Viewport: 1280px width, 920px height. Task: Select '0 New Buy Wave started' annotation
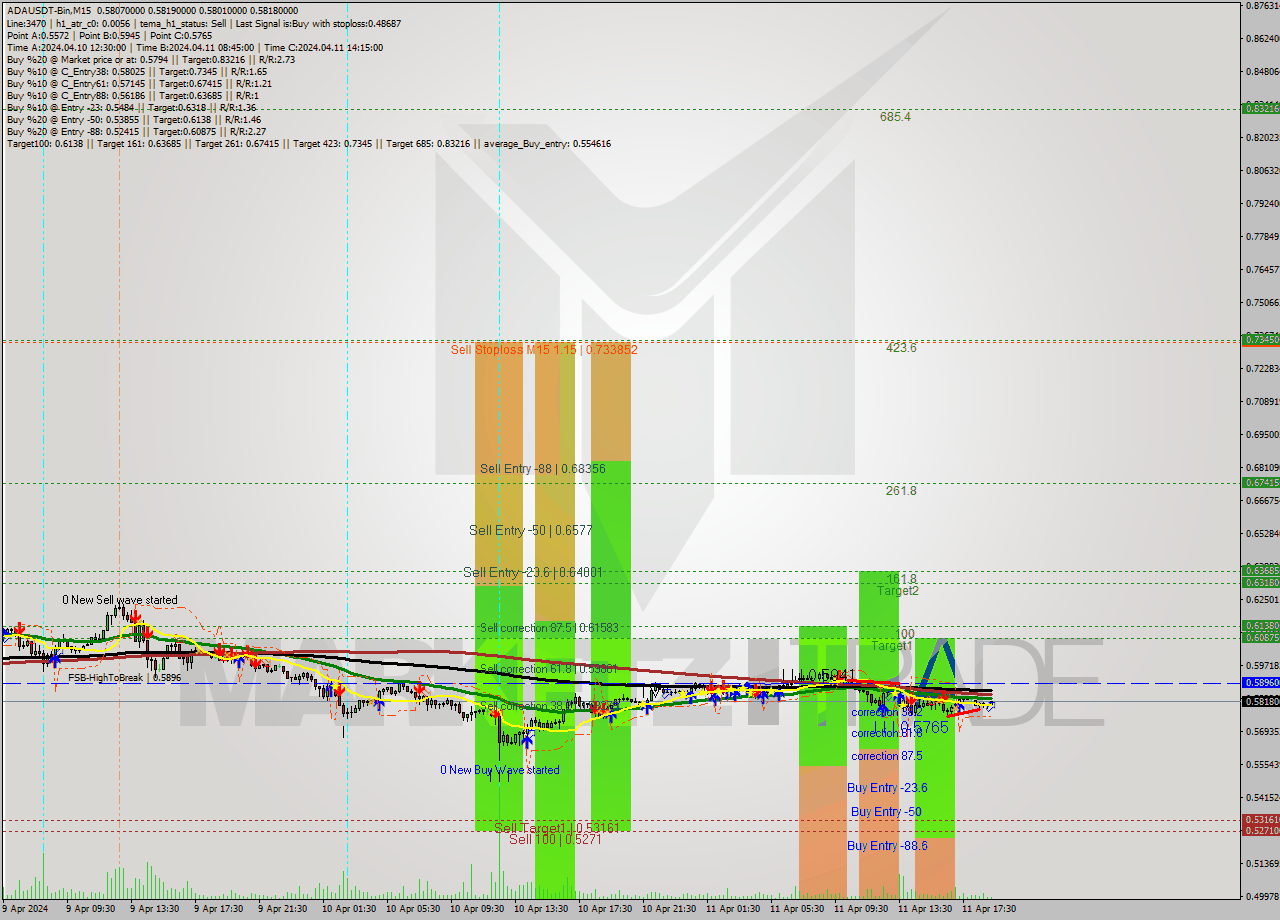pyautogui.click(x=500, y=770)
